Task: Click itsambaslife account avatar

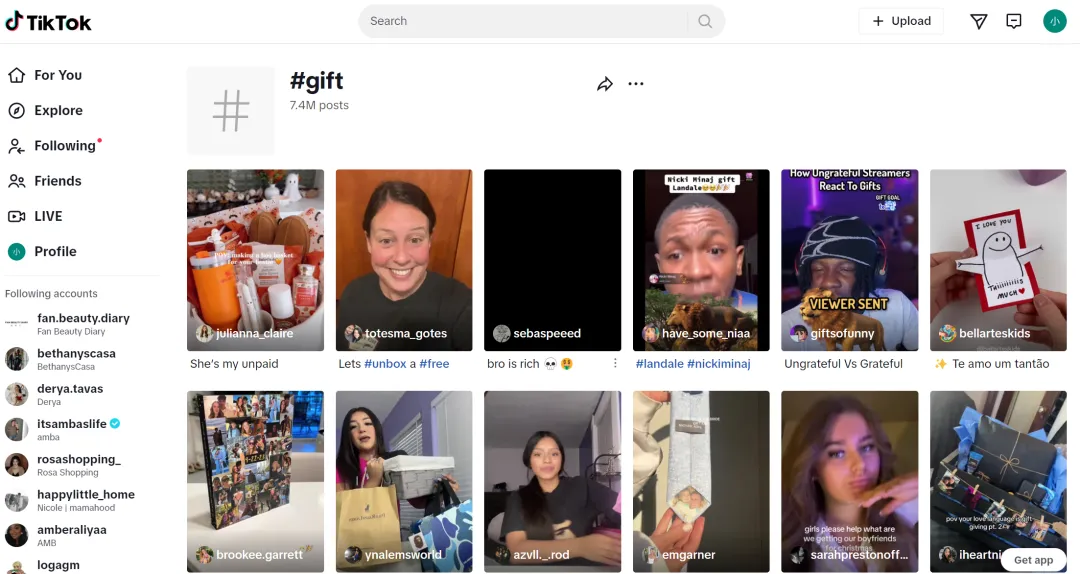Action: click(x=17, y=429)
